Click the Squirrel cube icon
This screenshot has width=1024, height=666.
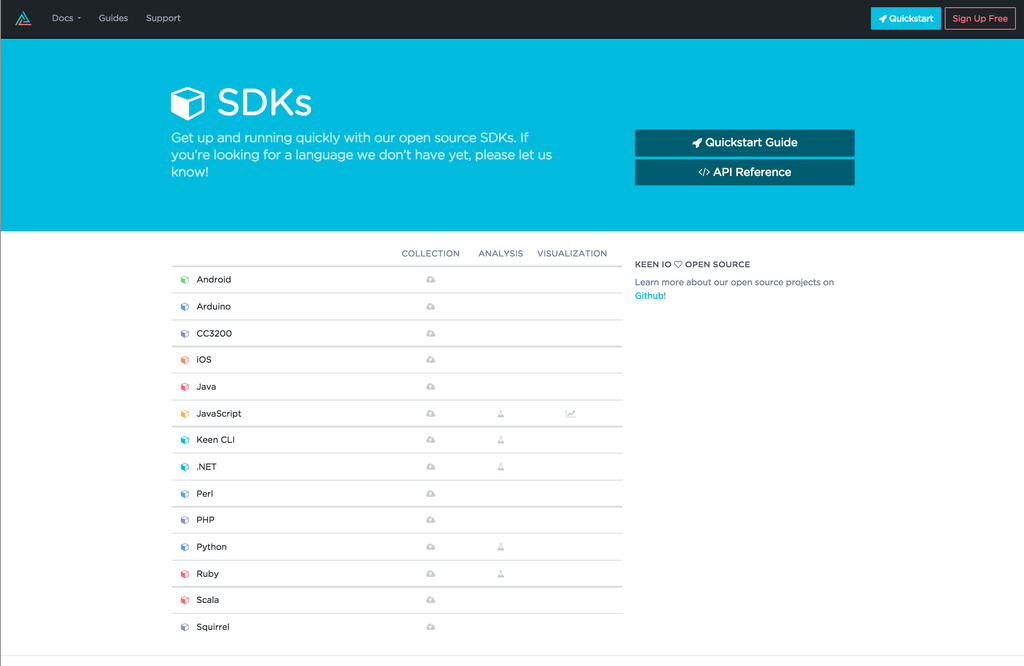click(x=185, y=627)
